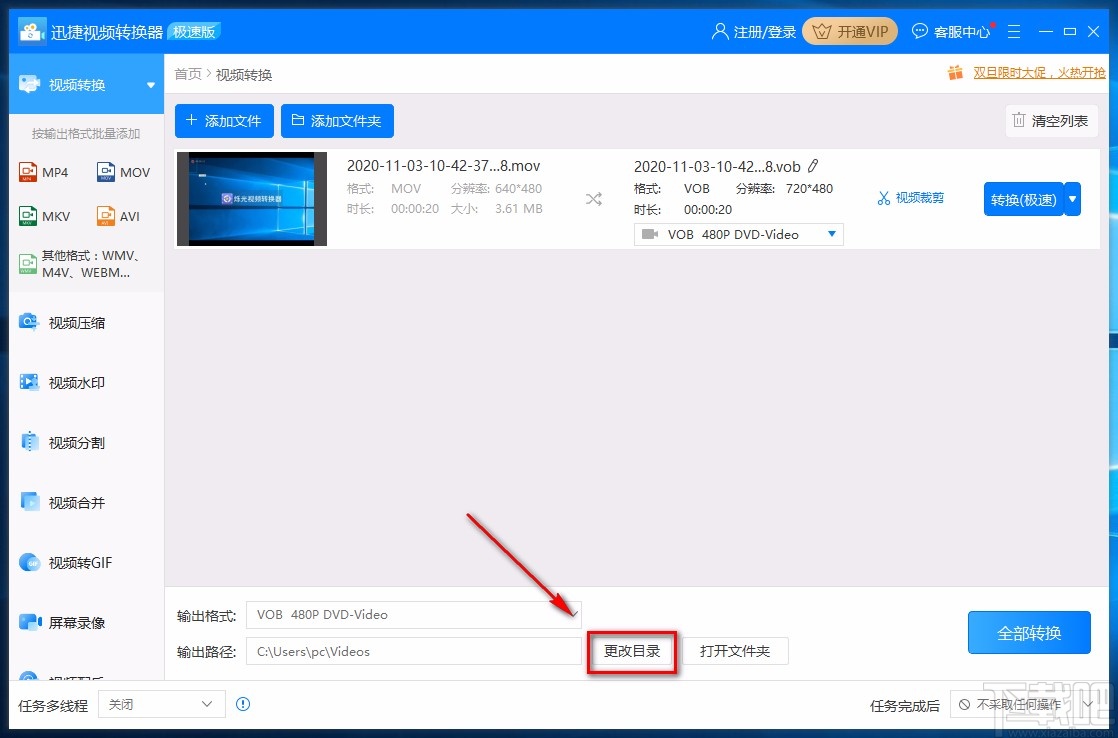Choose MOV batch output format

point(123,172)
